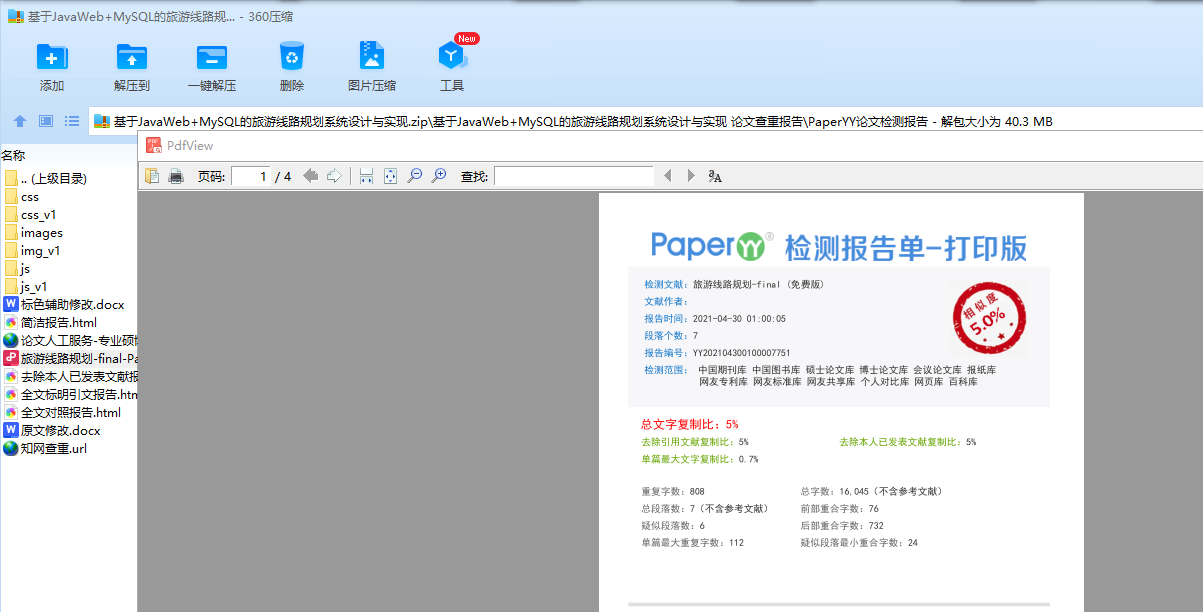Click the 后部重合字数:732 text
Screen dimensions: 1203x612
coord(842,526)
